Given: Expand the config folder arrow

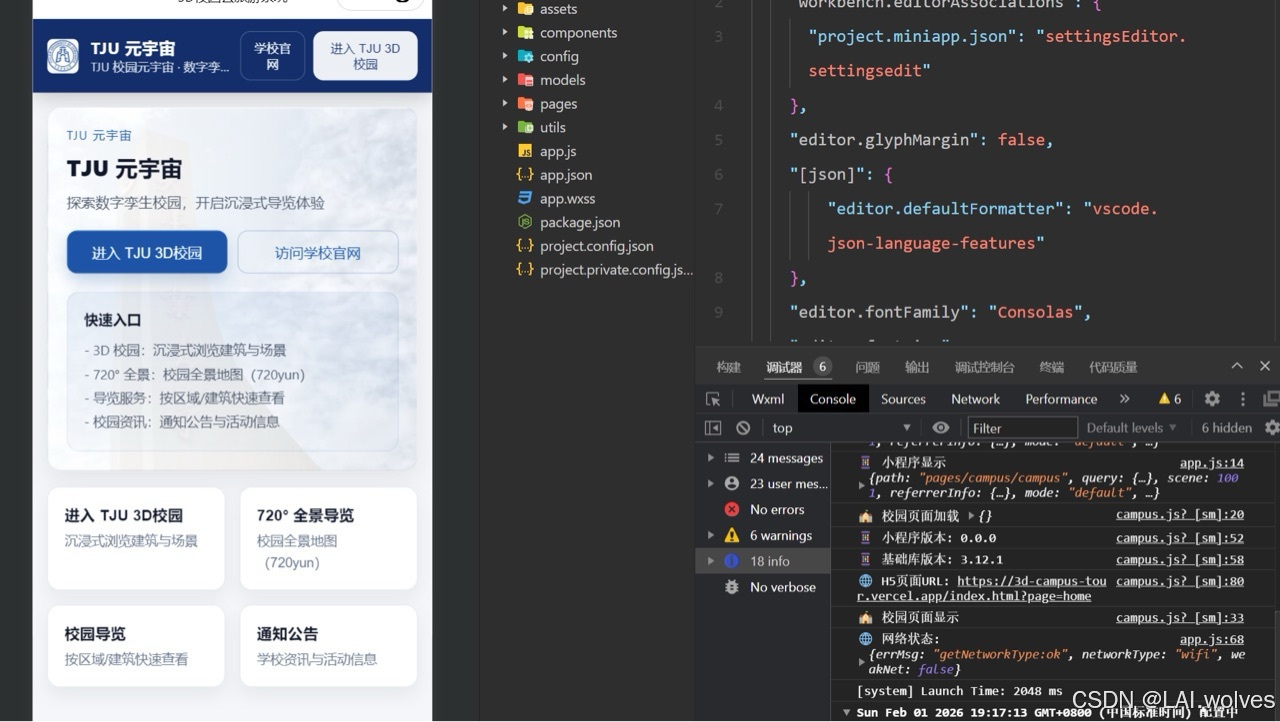Looking at the screenshot, I should click(505, 56).
